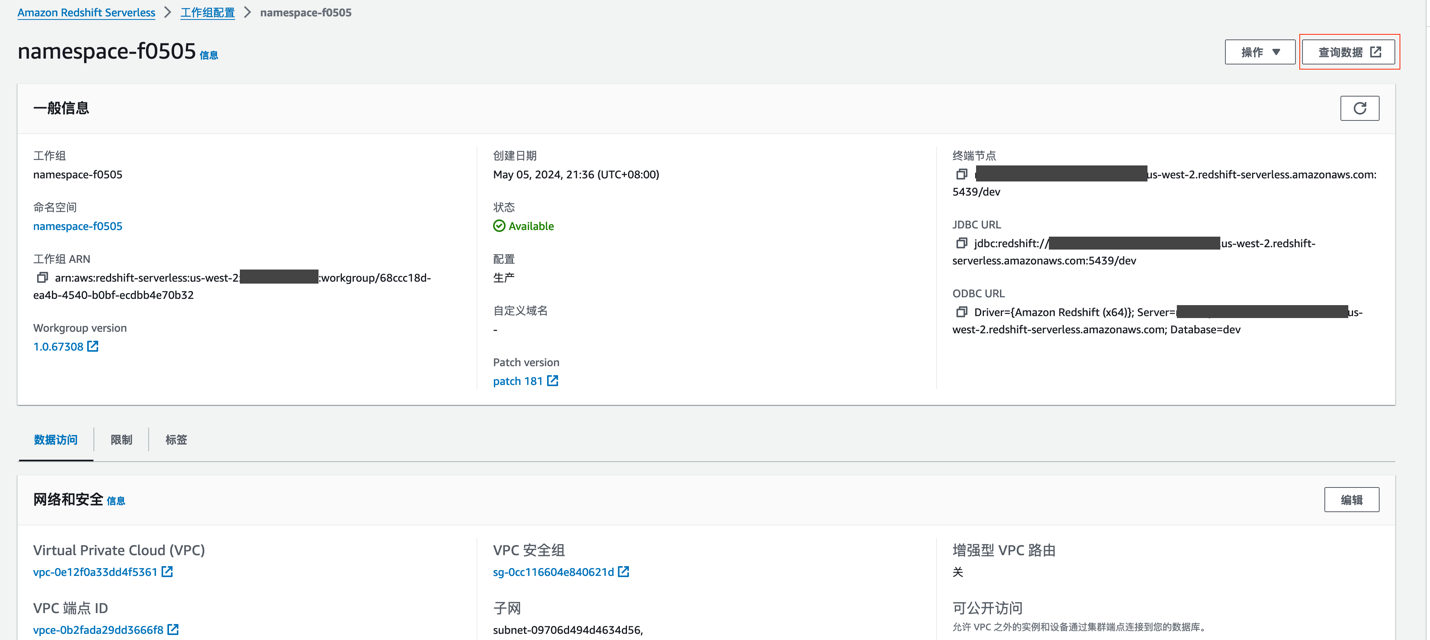Open VPC endpoint vpce-0b2fada29dd3666f8 link
Screen dimensions: 1430x640
pos(98,630)
